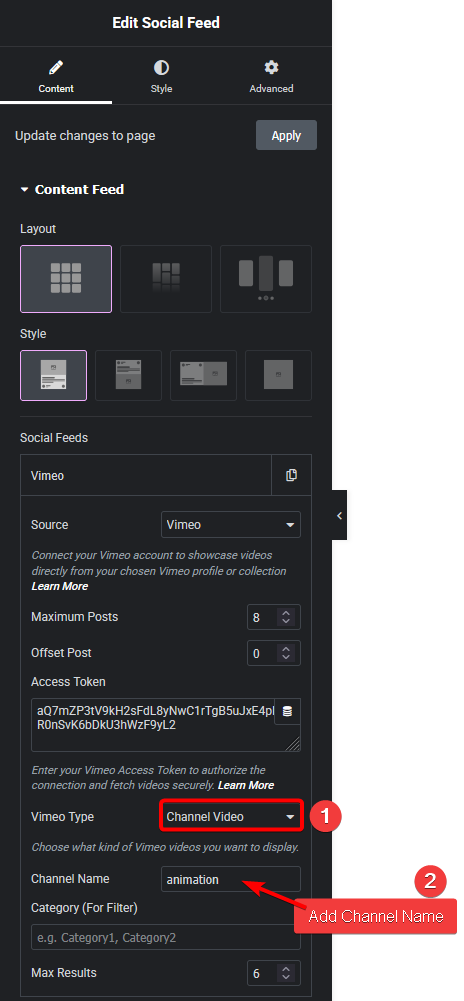Duplicate the Vimeo feed item
This screenshot has width=464, height=1001.
292,476
